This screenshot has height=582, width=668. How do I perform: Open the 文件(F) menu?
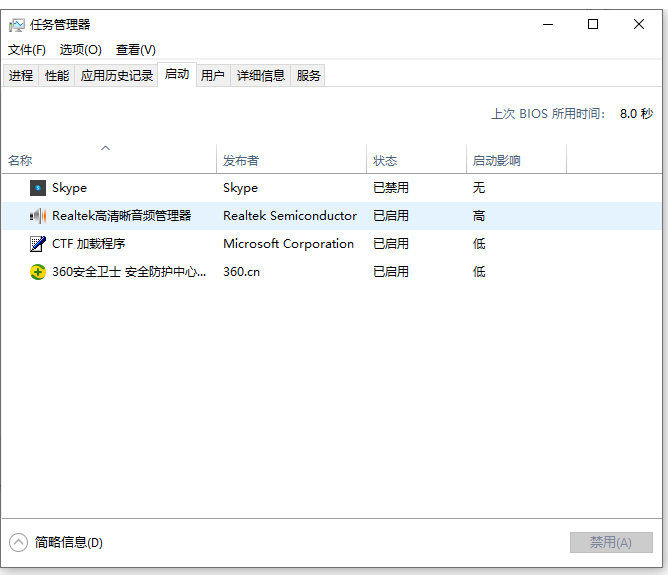(x=27, y=50)
